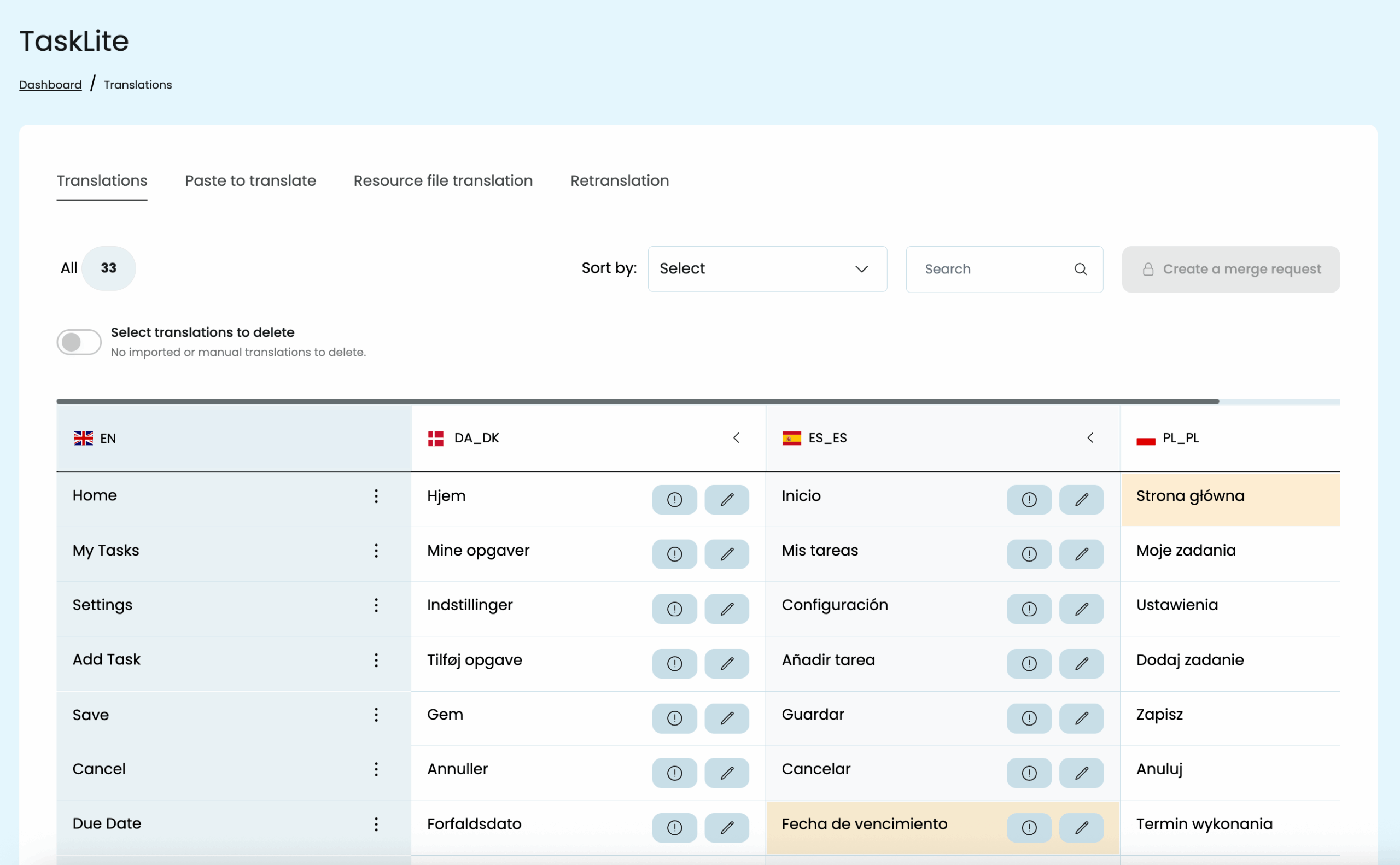Click the horizontal table scrollbar
This screenshot has width=1400, height=865.
coord(637,401)
